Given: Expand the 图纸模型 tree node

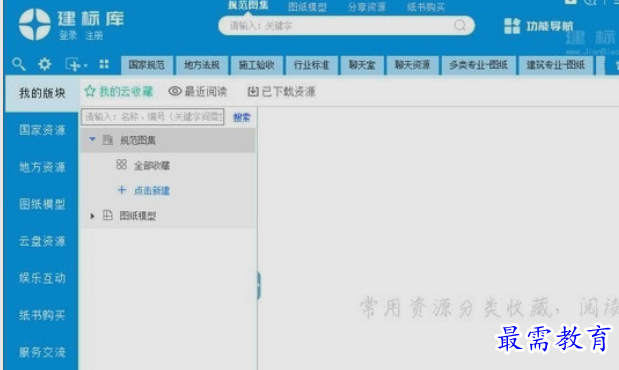Looking at the screenshot, I should tap(92, 216).
